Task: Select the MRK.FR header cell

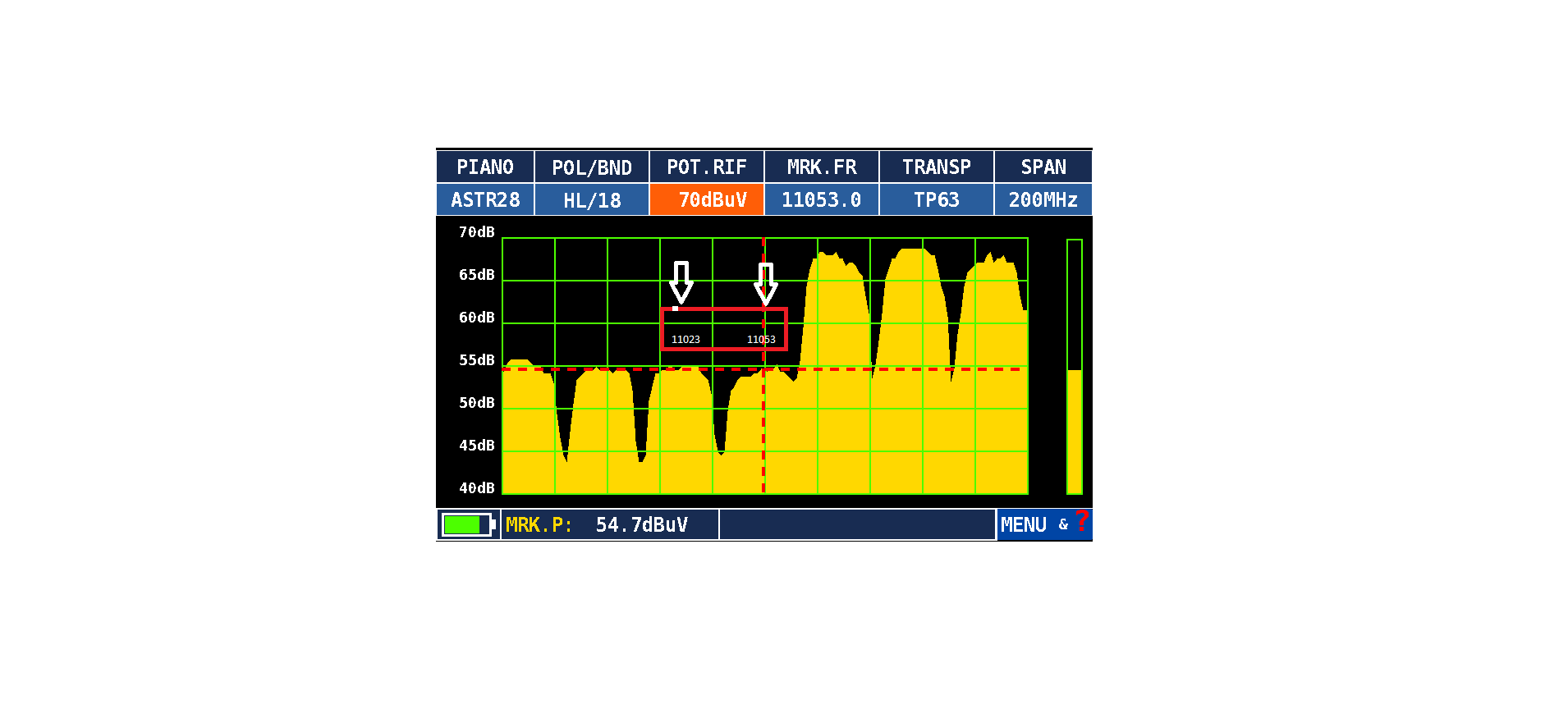Action: pos(822,167)
